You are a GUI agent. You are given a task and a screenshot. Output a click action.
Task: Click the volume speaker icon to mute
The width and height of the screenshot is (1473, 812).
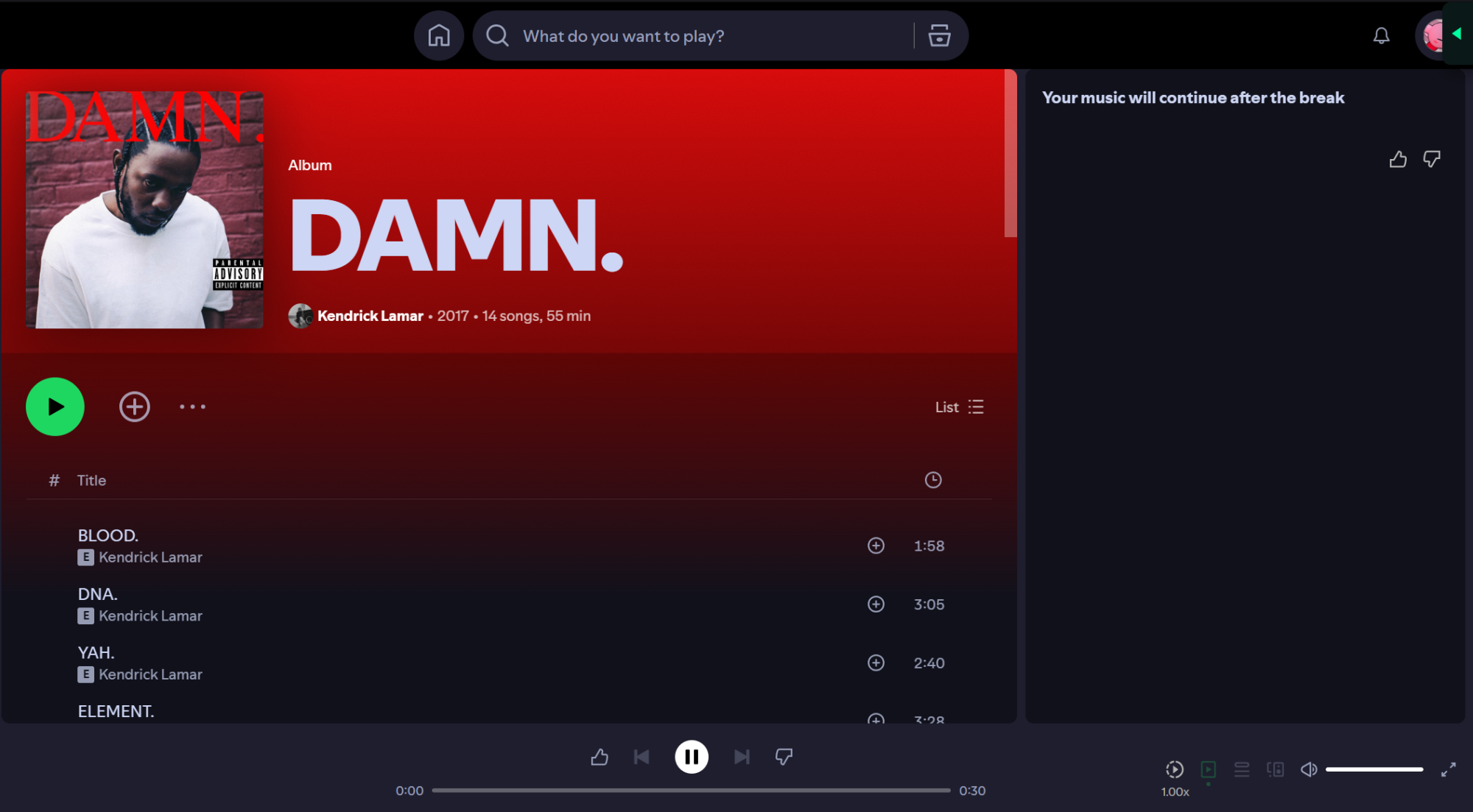1309,769
